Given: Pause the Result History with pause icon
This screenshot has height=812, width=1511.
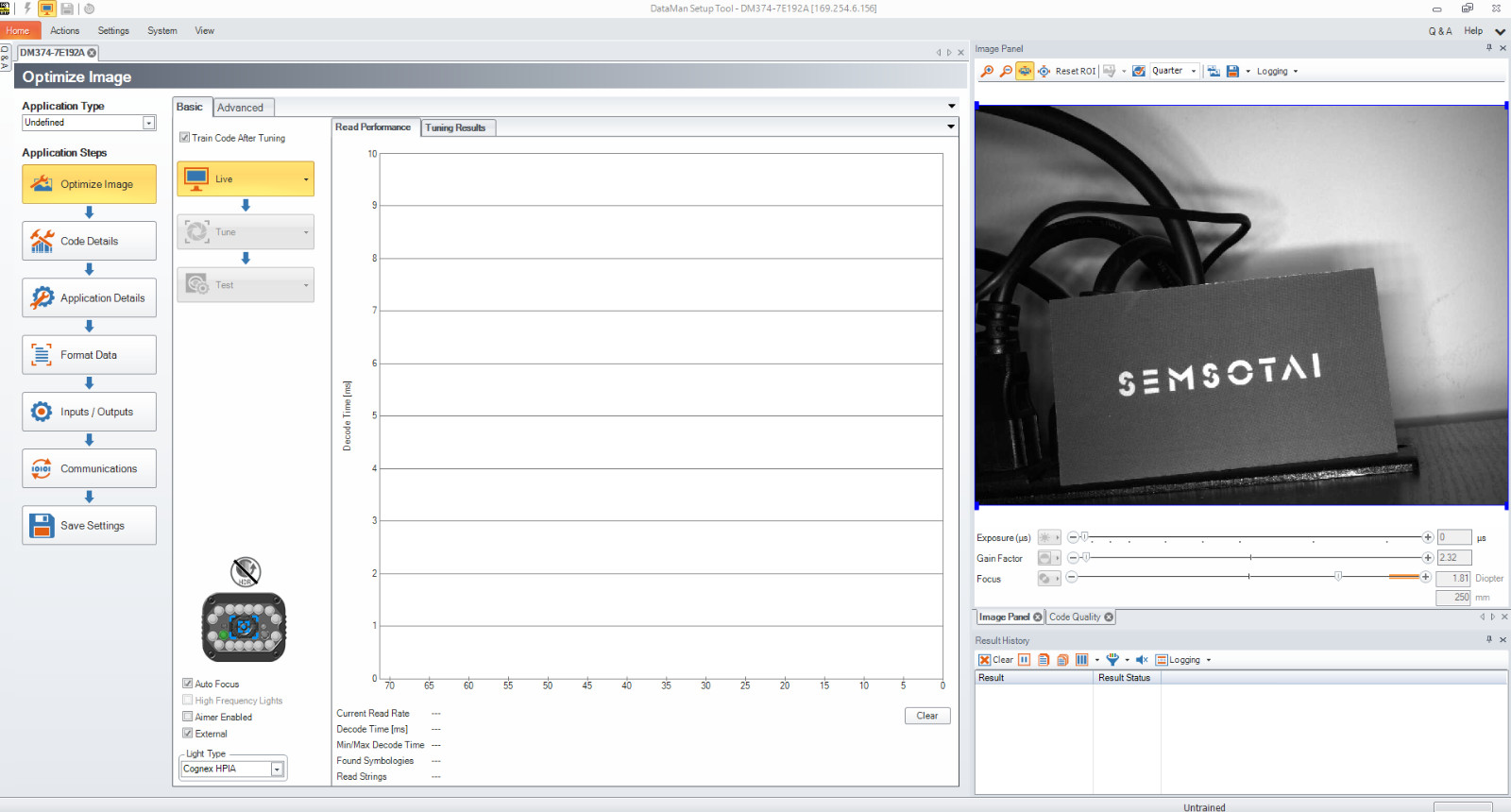Looking at the screenshot, I should (1025, 660).
